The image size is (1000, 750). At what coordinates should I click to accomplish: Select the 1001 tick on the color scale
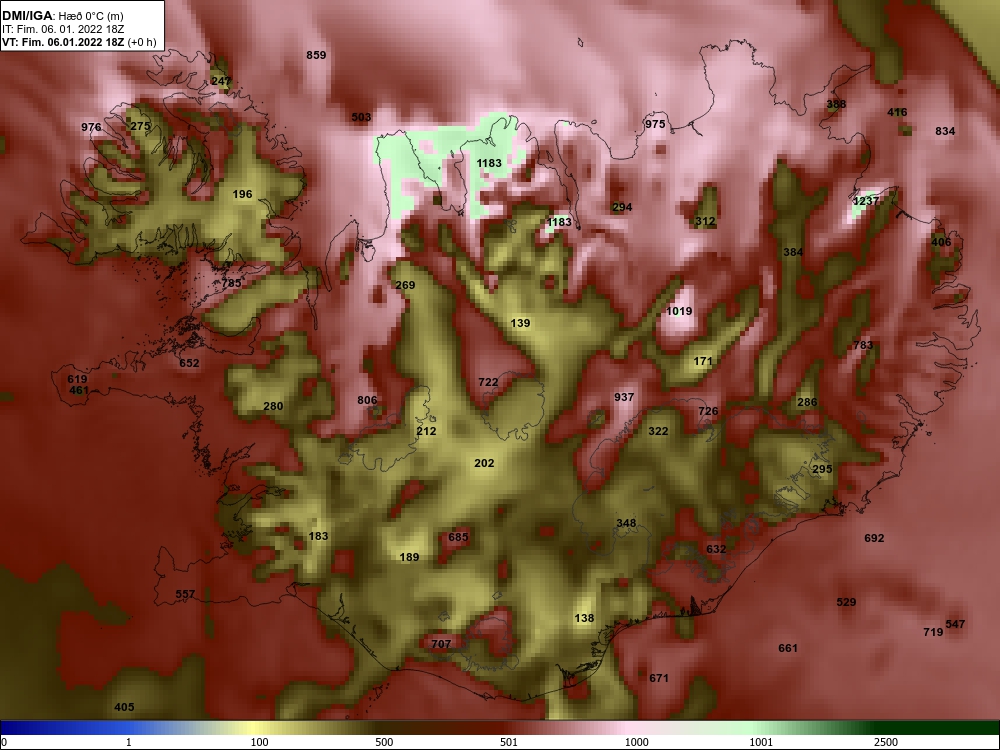pos(761,742)
